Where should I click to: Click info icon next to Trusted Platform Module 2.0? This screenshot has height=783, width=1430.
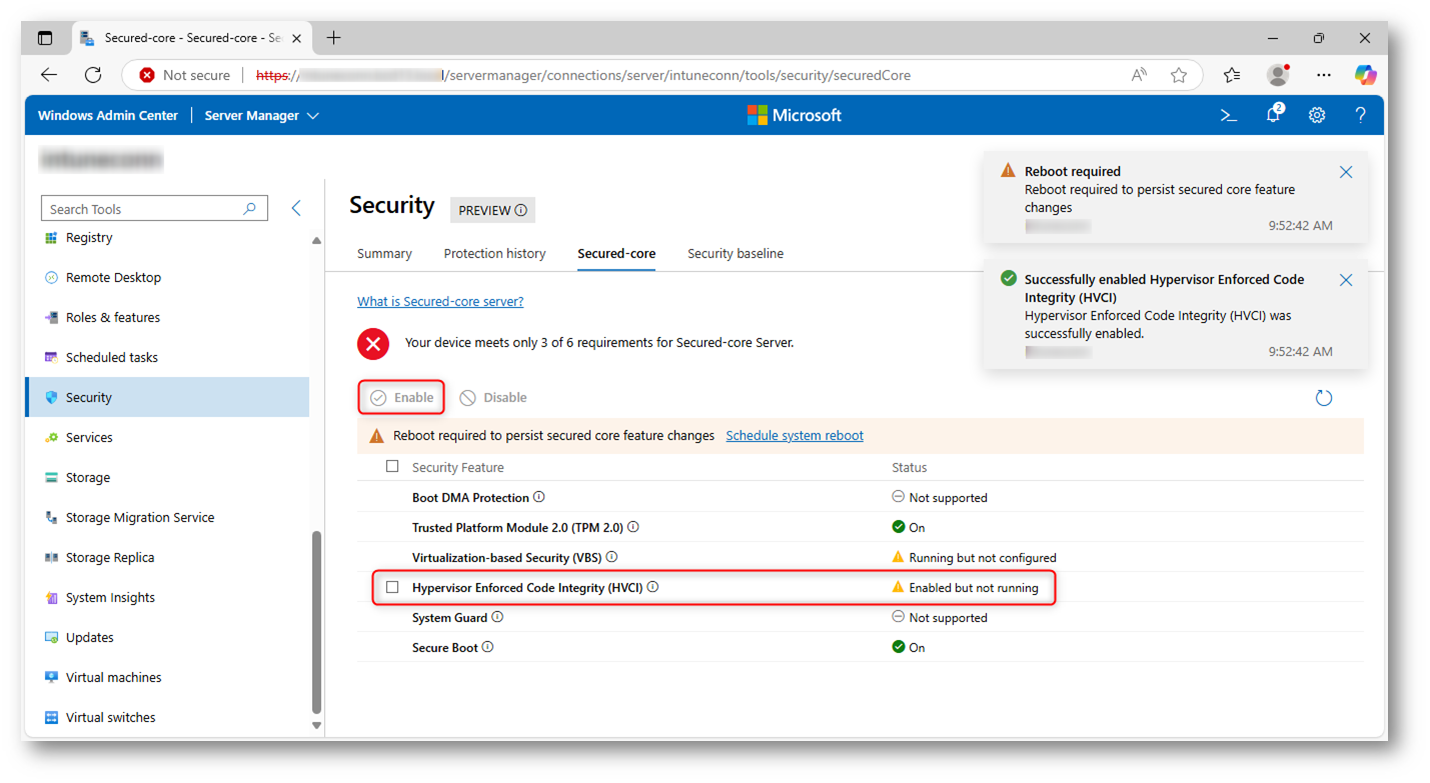(633, 527)
